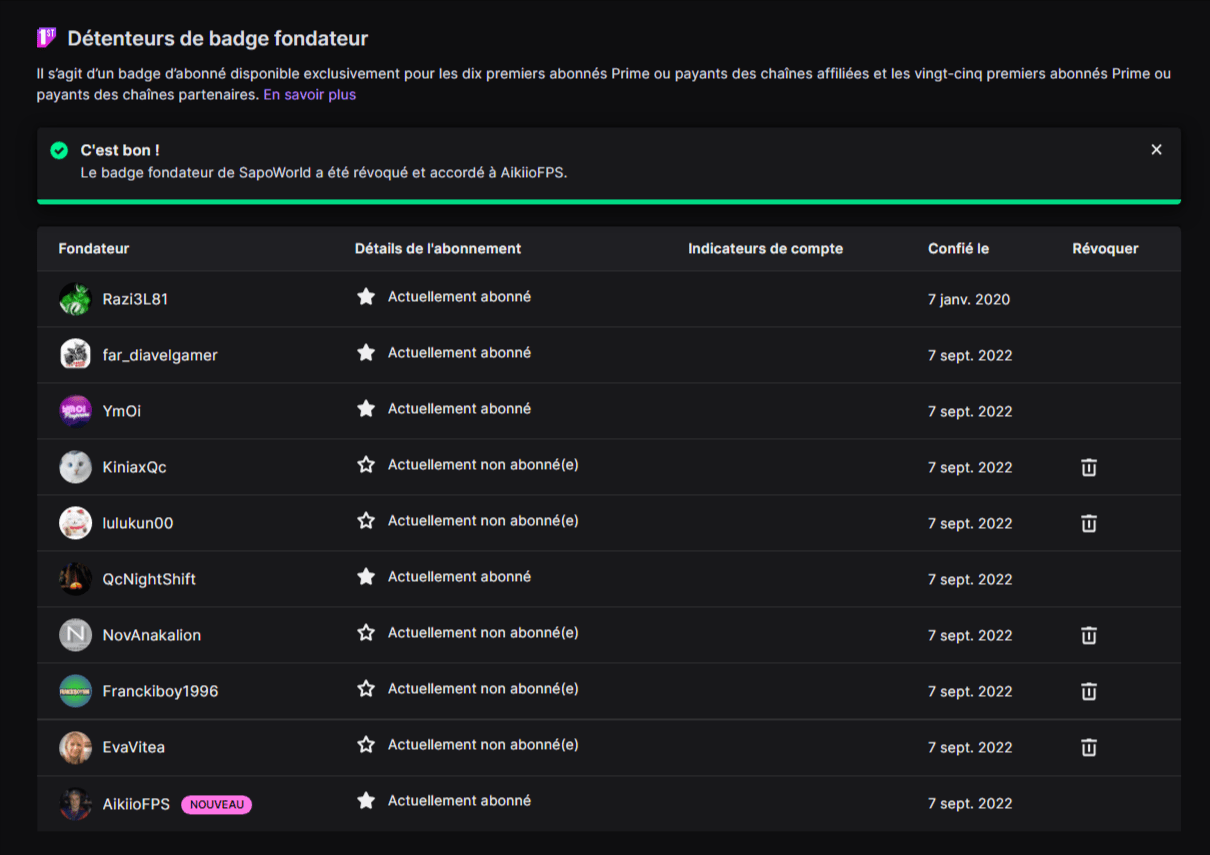
Task: Open EvaVitea's profile avatar
Action: [75, 747]
